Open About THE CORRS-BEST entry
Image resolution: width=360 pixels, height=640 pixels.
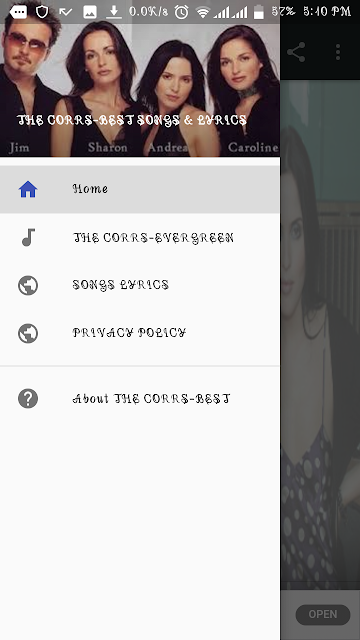pos(140,398)
